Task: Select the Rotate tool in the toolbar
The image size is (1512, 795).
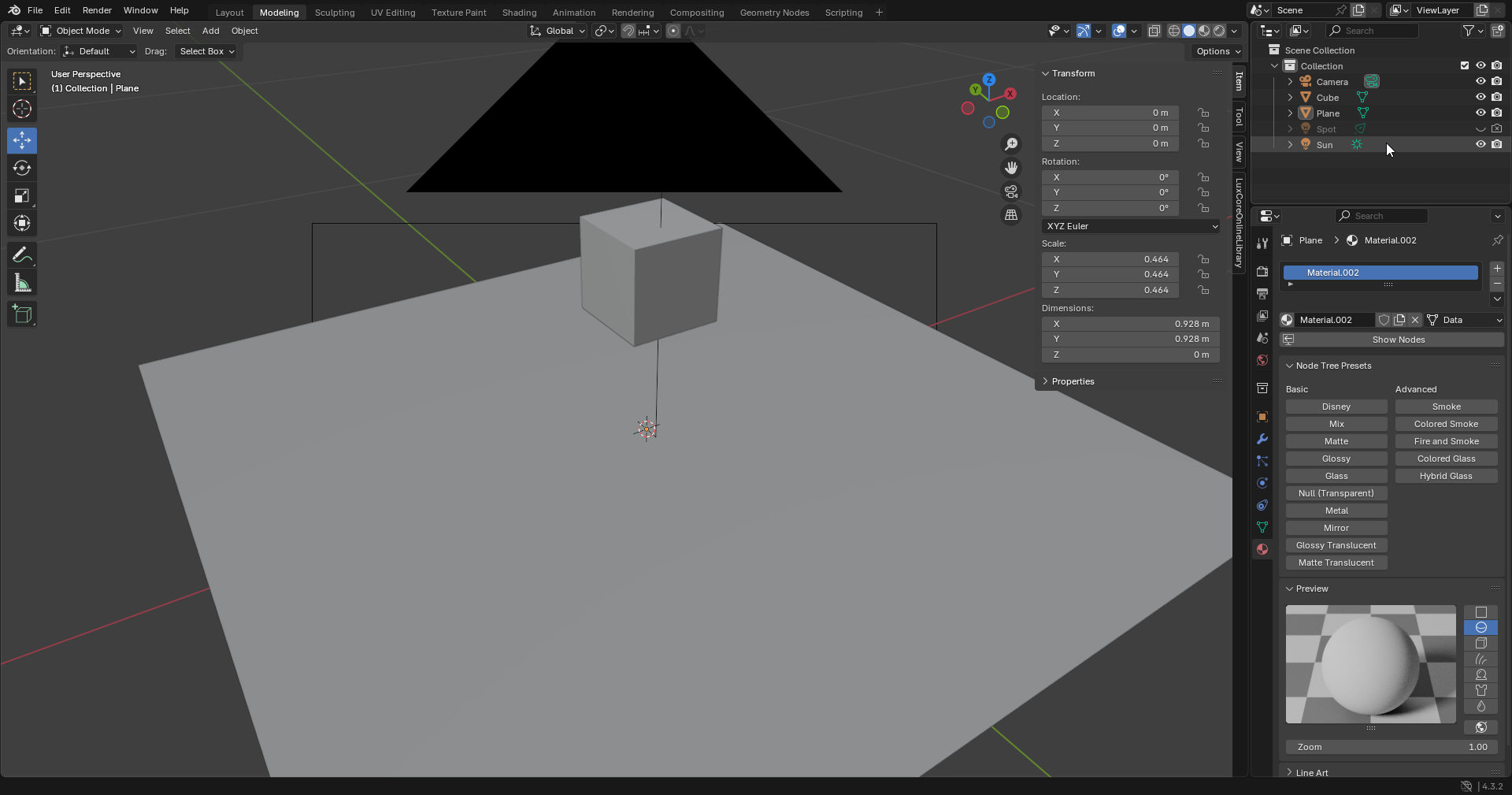Action: (x=22, y=169)
